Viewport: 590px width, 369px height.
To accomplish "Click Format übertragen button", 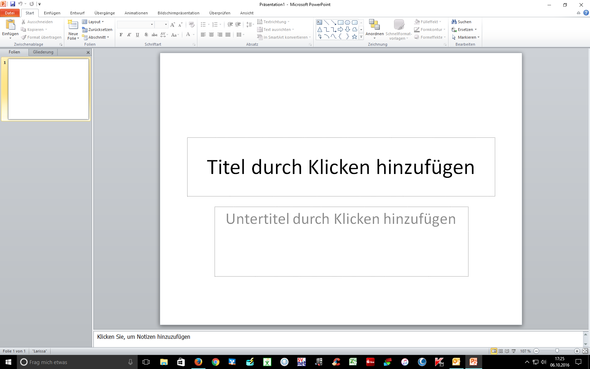I will [41, 37].
